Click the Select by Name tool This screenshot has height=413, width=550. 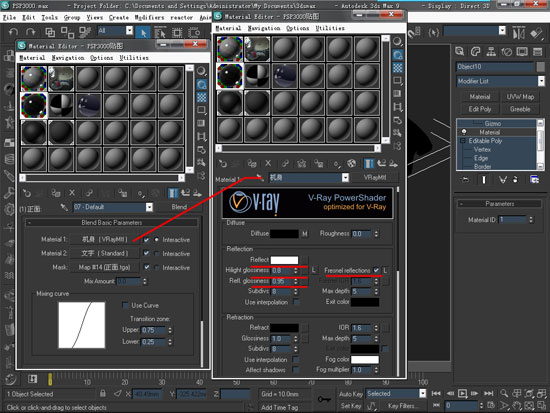coord(160,33)
